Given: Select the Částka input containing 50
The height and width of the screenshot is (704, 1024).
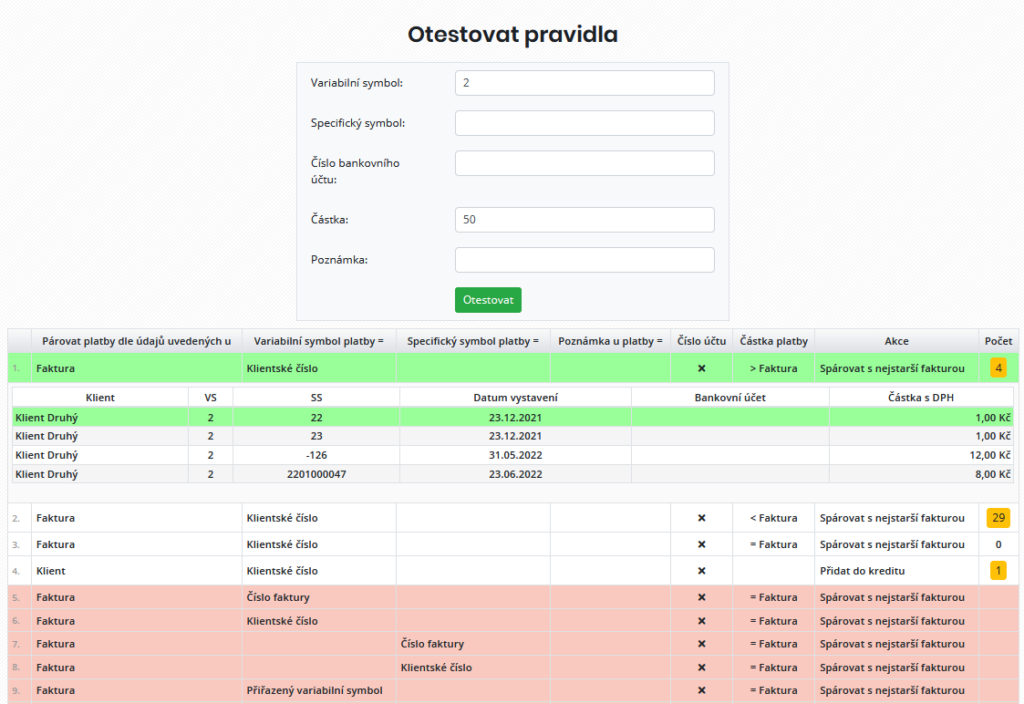Looking at the screenshot, I should (x=584, y=219).
